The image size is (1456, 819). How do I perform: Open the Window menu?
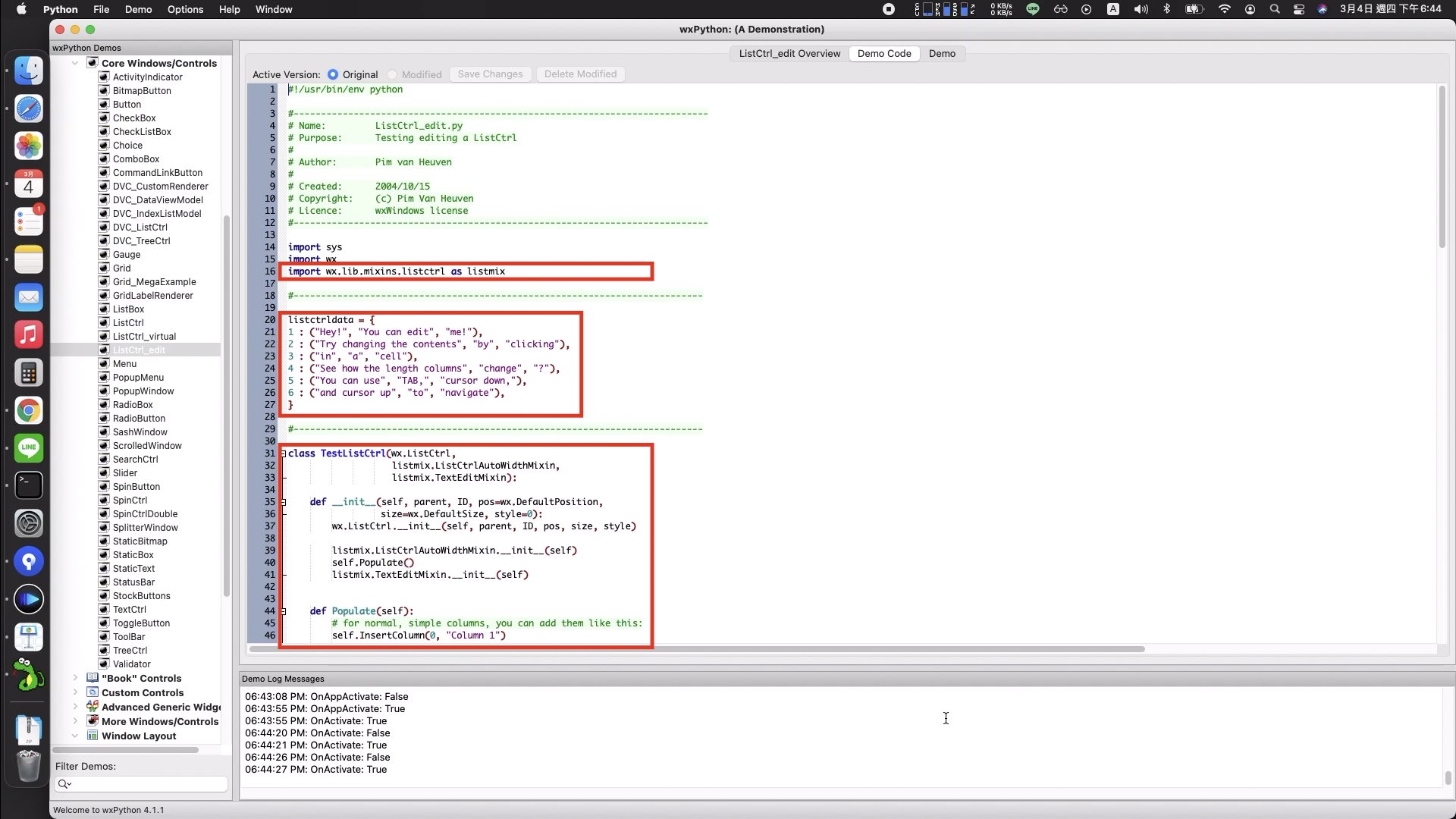274,9
